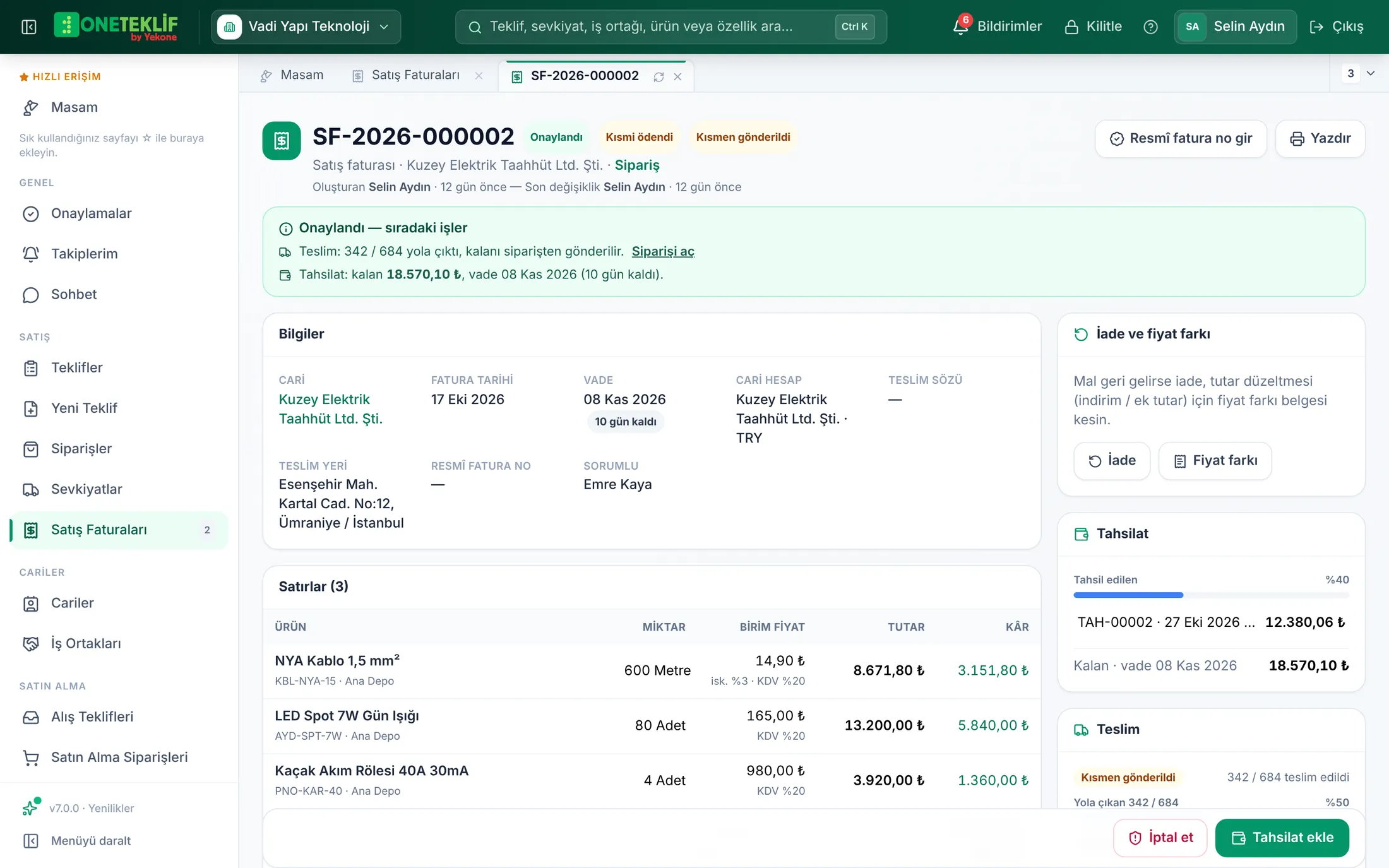
Task: Open İş Ortakları in the sidebar
Action: tap(119, 643)
